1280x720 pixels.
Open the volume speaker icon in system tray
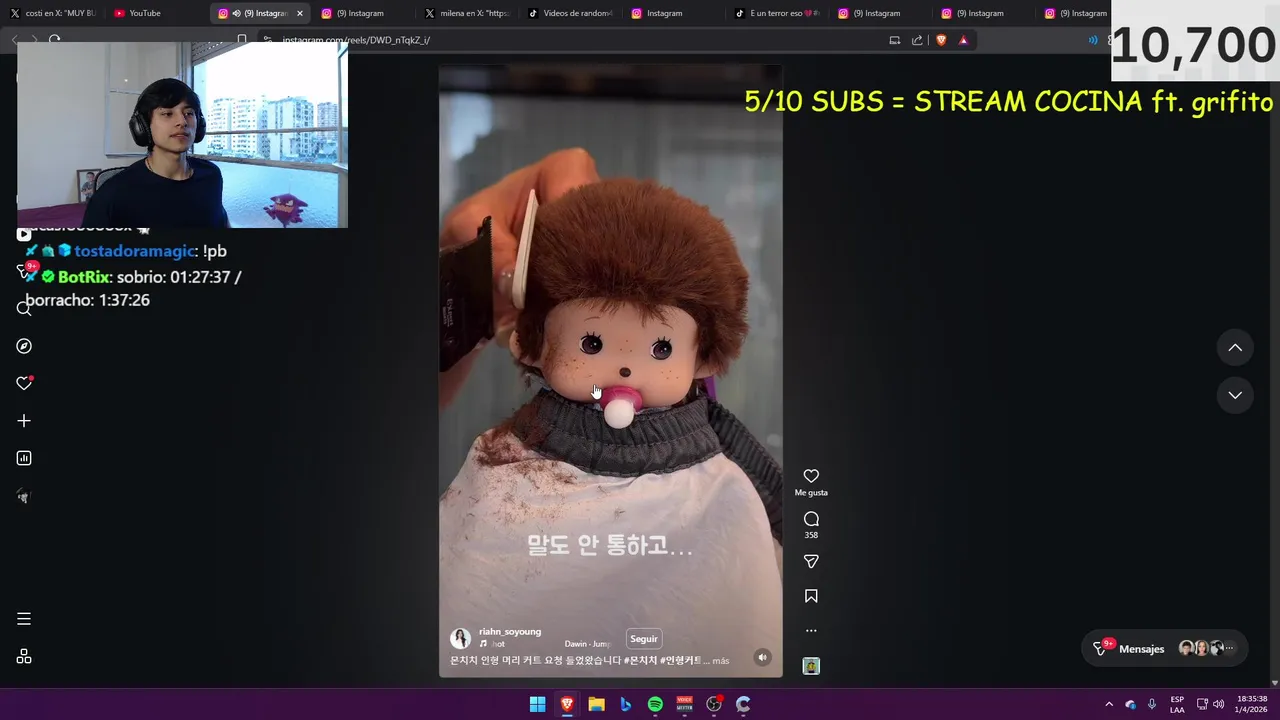coord(1218,704)
